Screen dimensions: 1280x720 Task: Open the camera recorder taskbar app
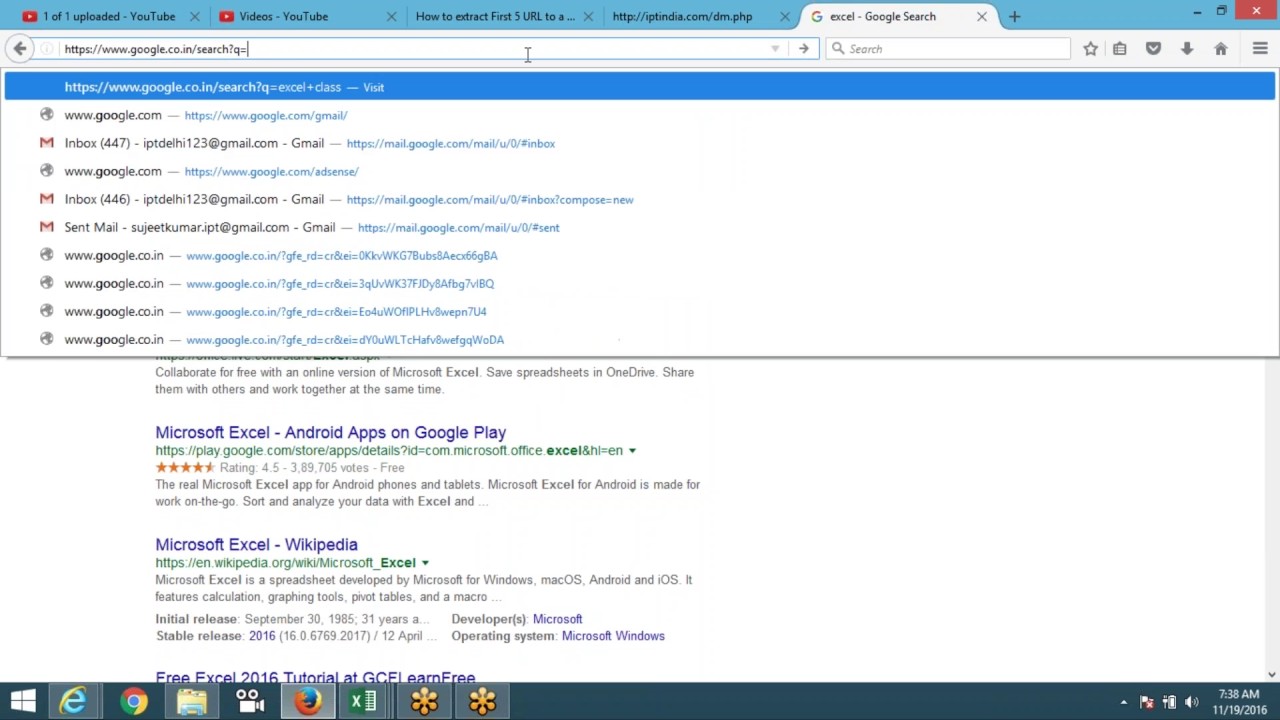tap(249, 701)
